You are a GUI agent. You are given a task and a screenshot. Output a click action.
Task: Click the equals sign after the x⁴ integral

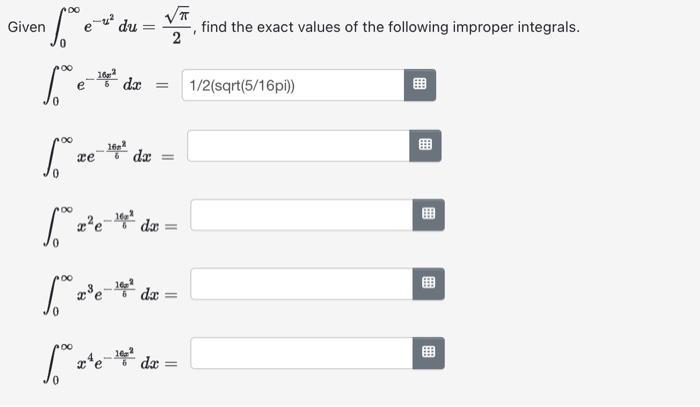click(170, 364)
